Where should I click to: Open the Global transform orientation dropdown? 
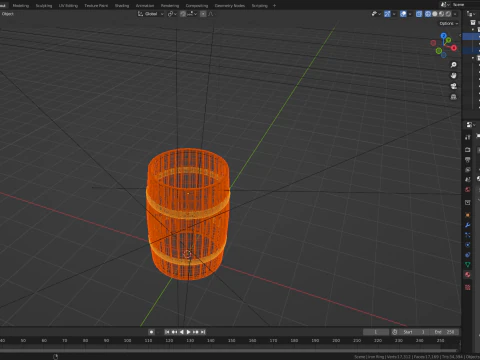pos(151,14)
